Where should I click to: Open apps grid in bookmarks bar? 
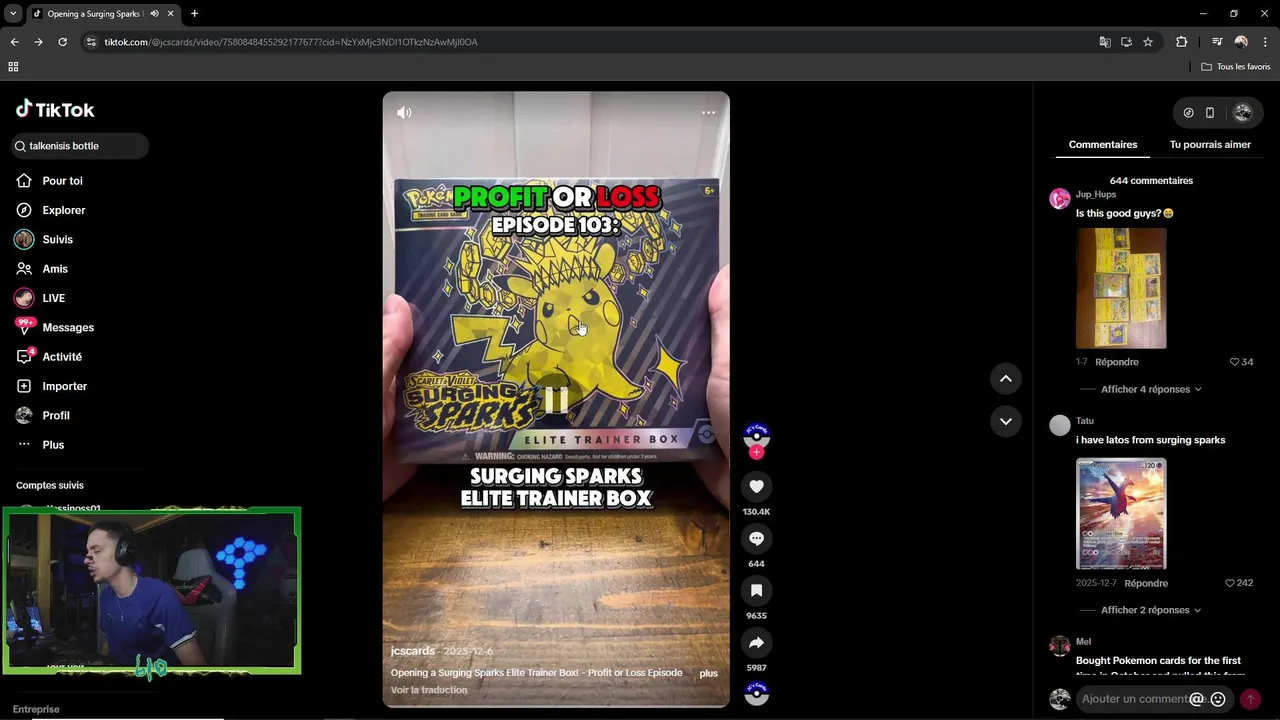13,67
